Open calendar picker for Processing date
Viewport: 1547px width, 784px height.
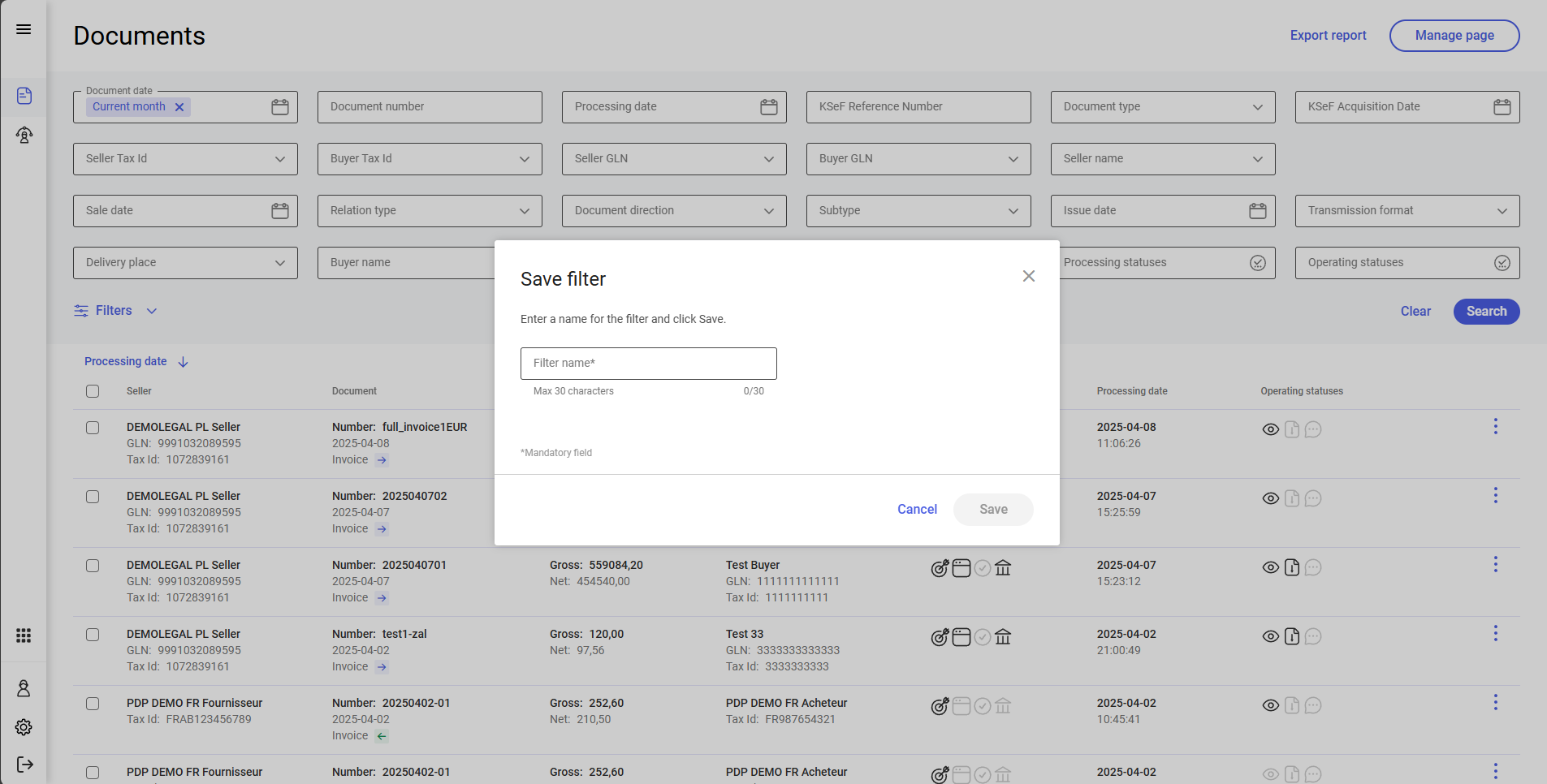click(768, 107)
